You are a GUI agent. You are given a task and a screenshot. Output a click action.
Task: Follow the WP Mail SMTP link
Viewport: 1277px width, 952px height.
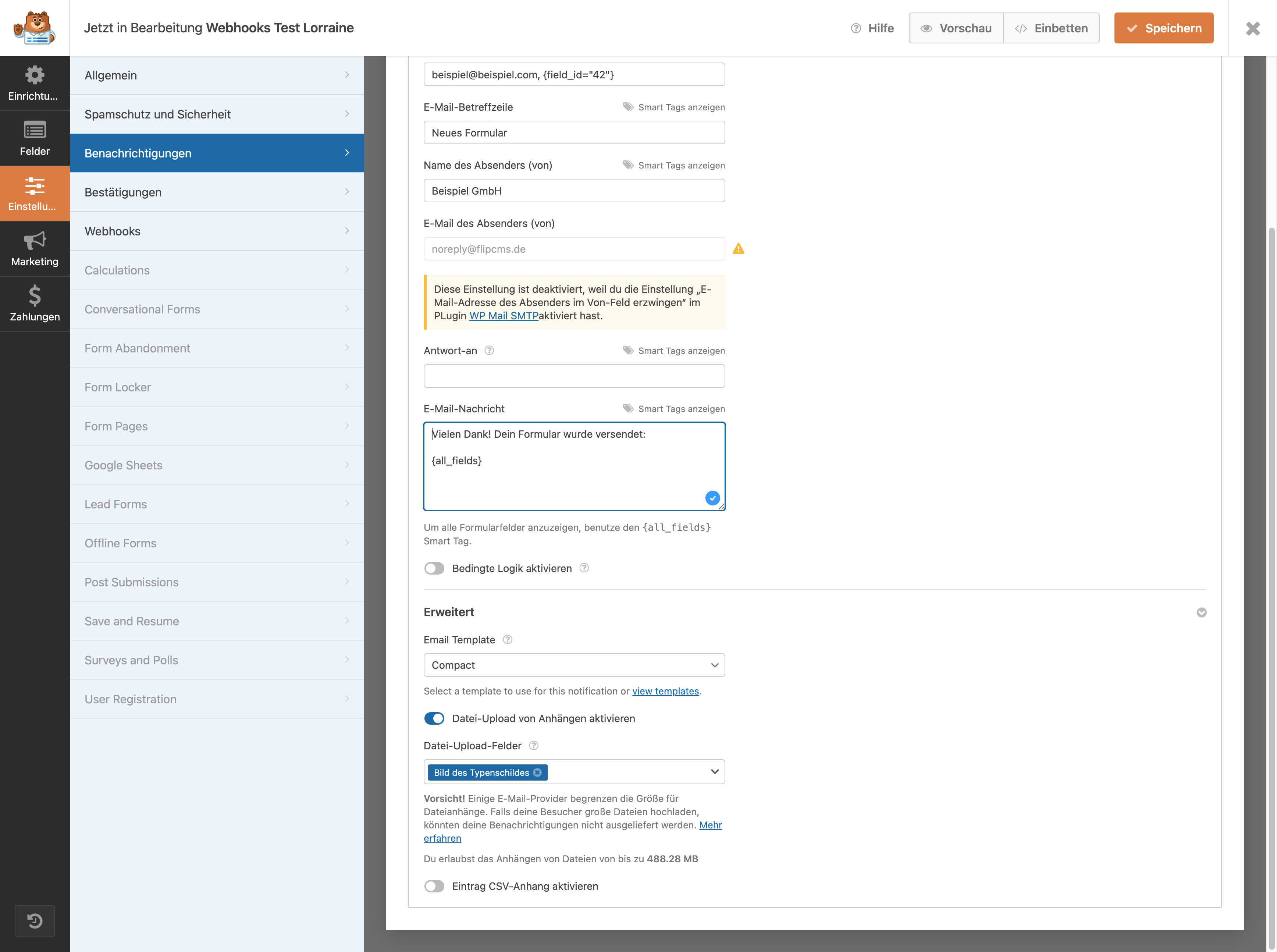pyautogui.click(x=504, y=316)
